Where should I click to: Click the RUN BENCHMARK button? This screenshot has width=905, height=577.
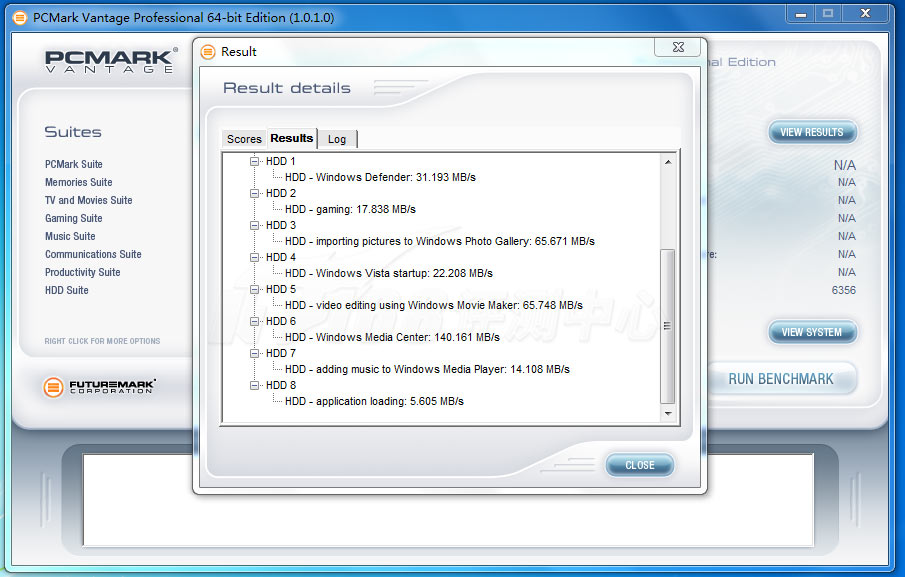(781, 379)
